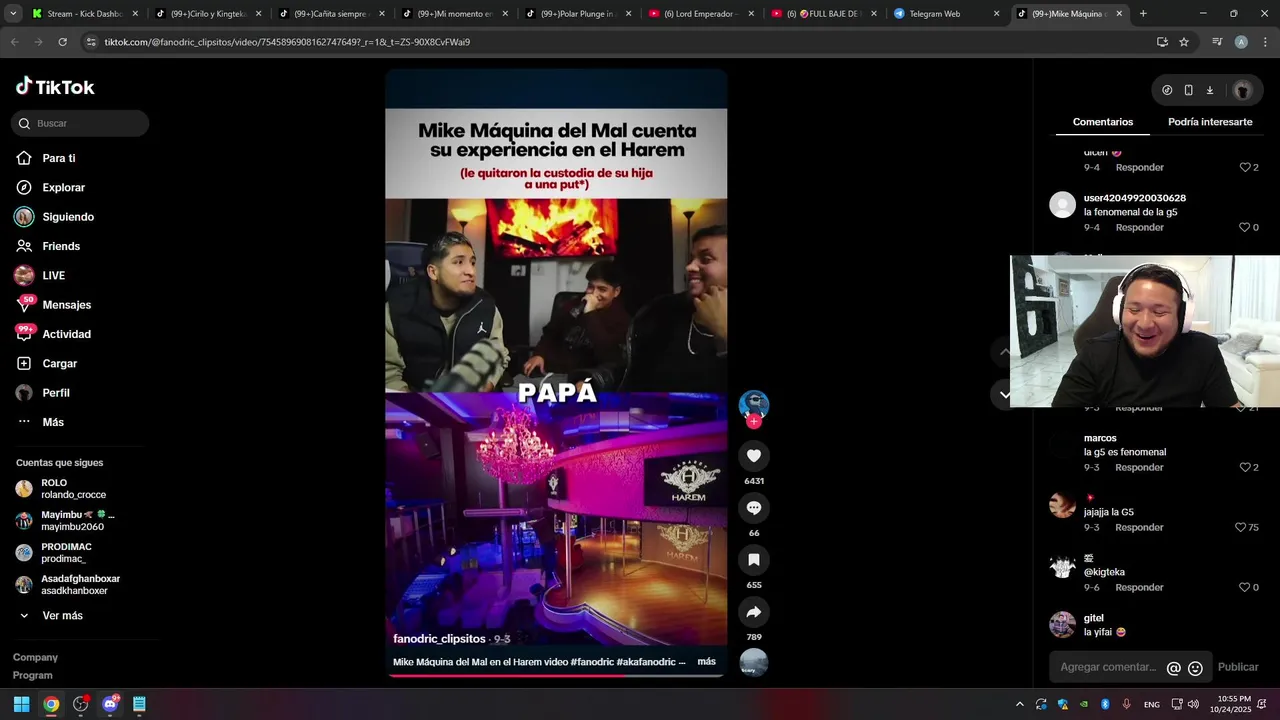Screen dimensions: 1280x720
Task: Reply to marcos's comment
Action: [1140, 468]
